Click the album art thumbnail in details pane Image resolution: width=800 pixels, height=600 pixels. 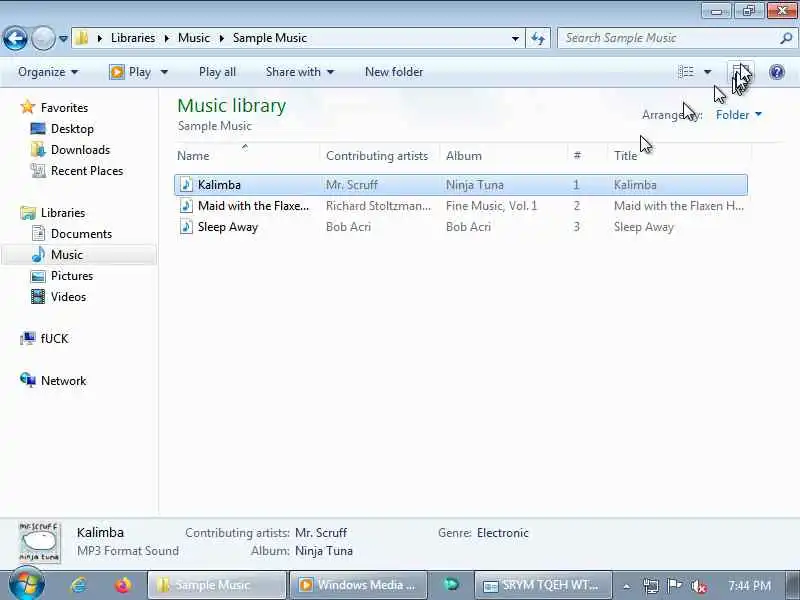(x=39, y=542)
